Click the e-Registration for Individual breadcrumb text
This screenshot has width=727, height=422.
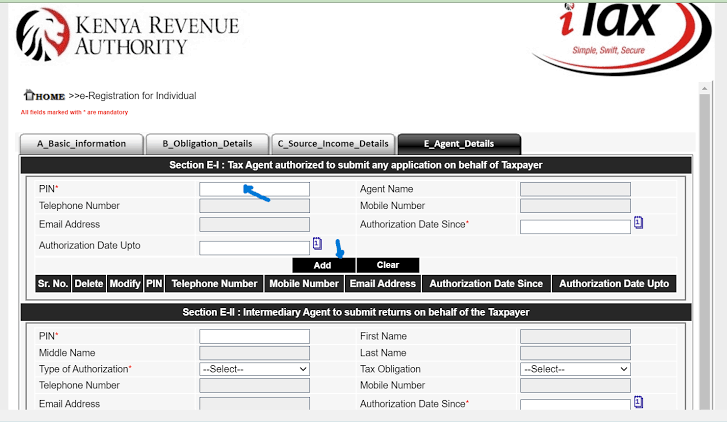click(138, 96)
